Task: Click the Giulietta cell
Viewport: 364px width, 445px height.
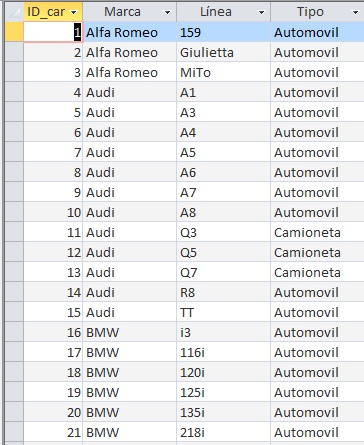Action: 224,52
